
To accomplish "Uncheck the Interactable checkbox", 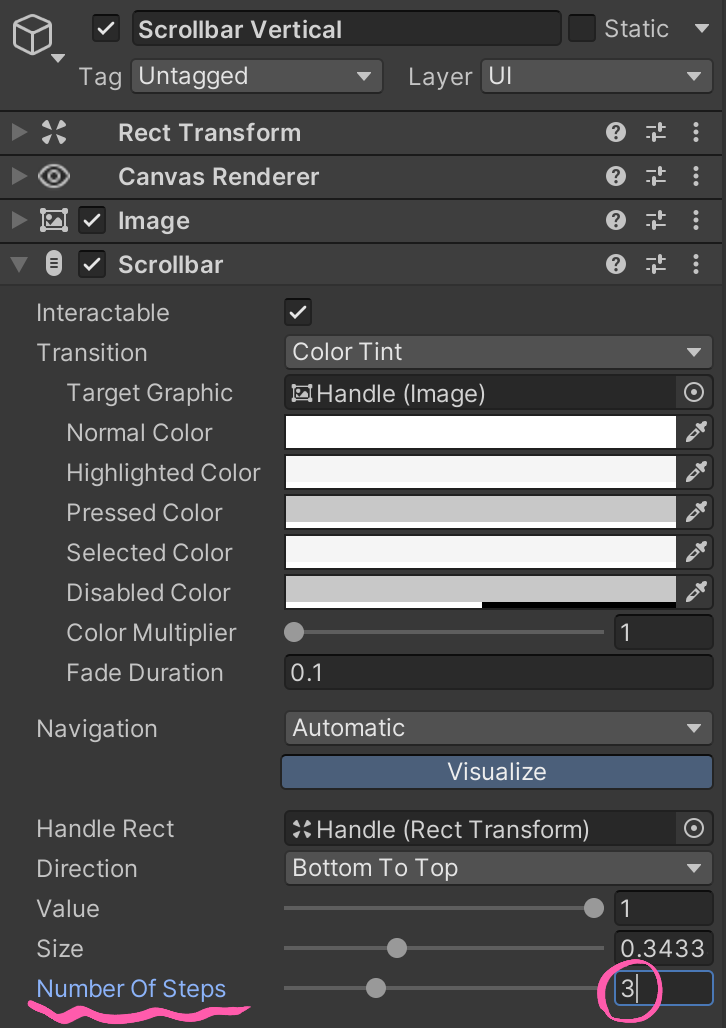I will tap(298, 312).
